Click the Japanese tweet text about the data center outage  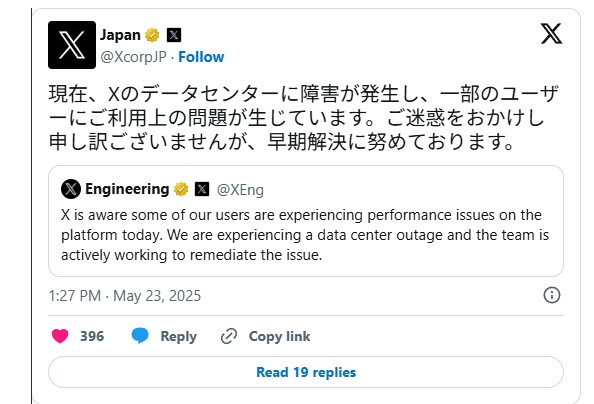(303, 118)
